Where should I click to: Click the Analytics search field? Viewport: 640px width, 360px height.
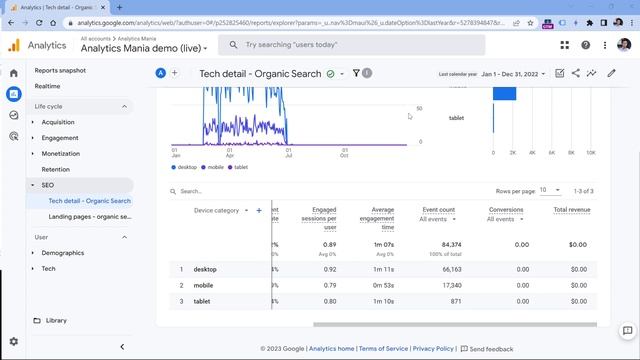351,45
